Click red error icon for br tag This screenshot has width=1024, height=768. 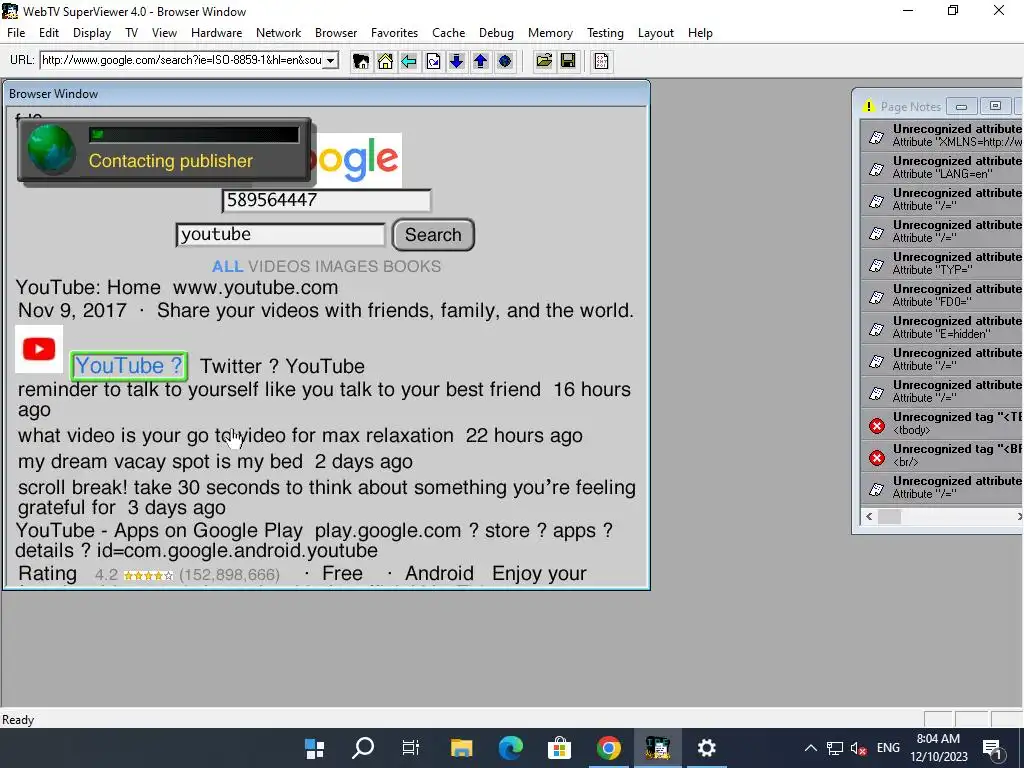[x=876, y=458]
